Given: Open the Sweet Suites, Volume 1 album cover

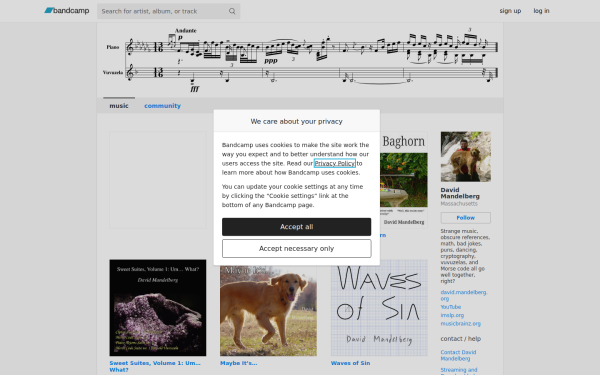Looking at the screenshot, I should (158, 308).
